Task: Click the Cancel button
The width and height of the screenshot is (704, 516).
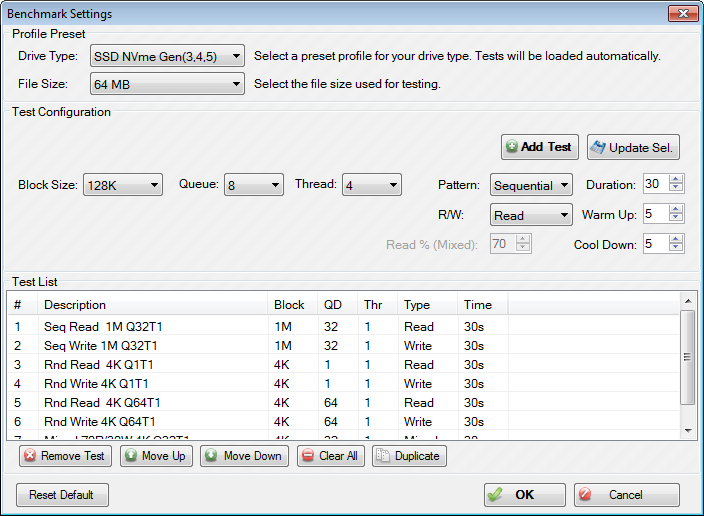Action: tap(626, 495)
